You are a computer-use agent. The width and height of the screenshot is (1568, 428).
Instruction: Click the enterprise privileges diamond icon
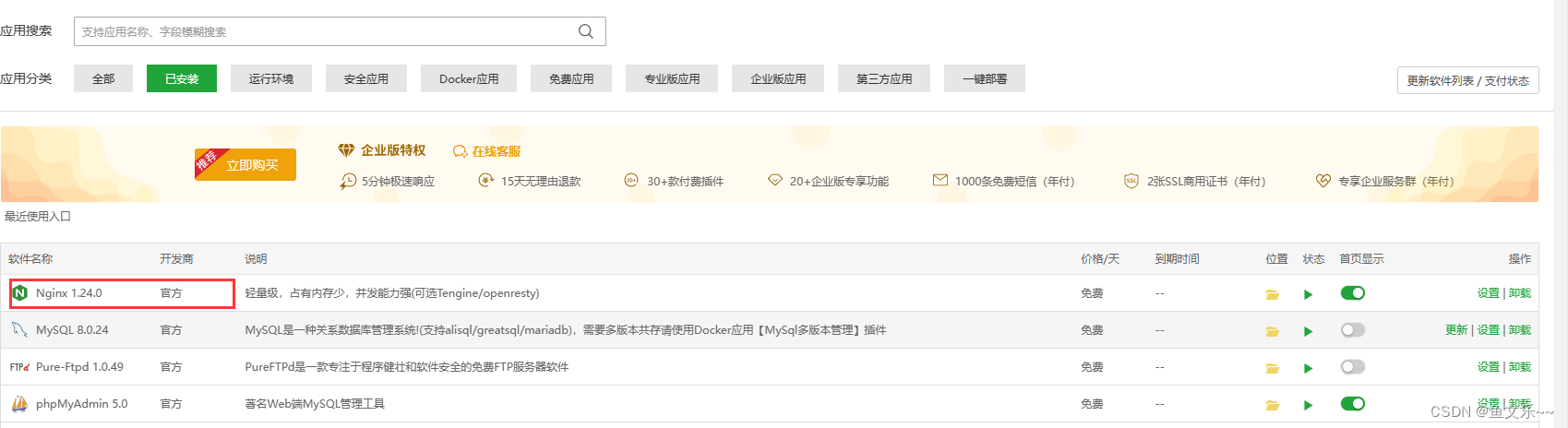[x=346, y=150]
